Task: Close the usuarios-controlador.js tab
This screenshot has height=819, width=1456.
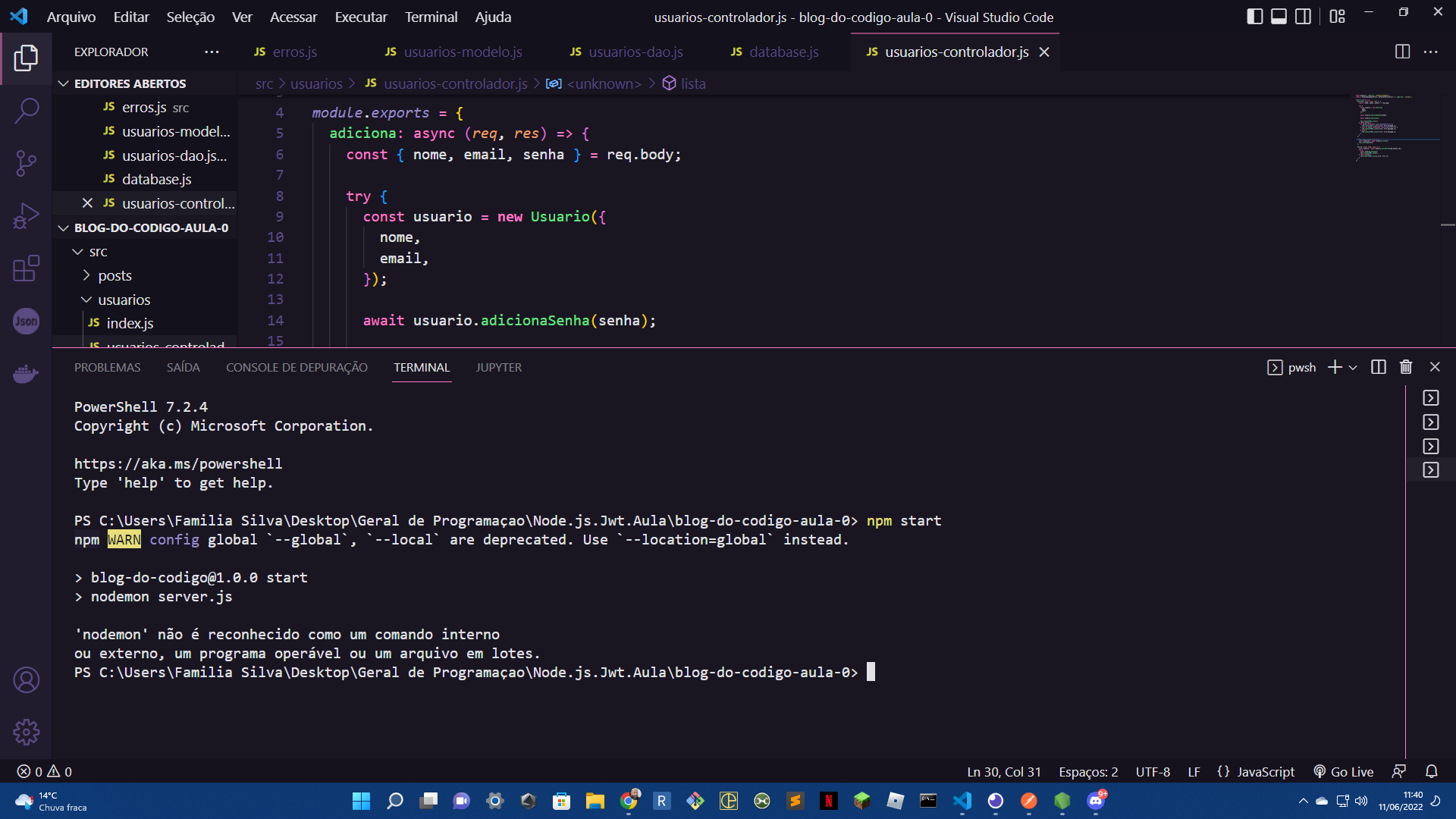Action: 1044,52
